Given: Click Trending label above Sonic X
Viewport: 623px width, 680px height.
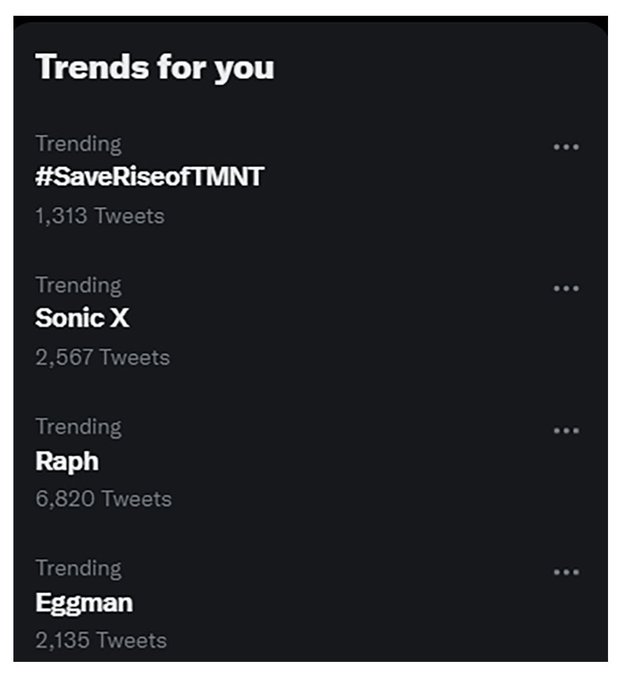Looking at the screenshot, I should click(x=78, y=286).
